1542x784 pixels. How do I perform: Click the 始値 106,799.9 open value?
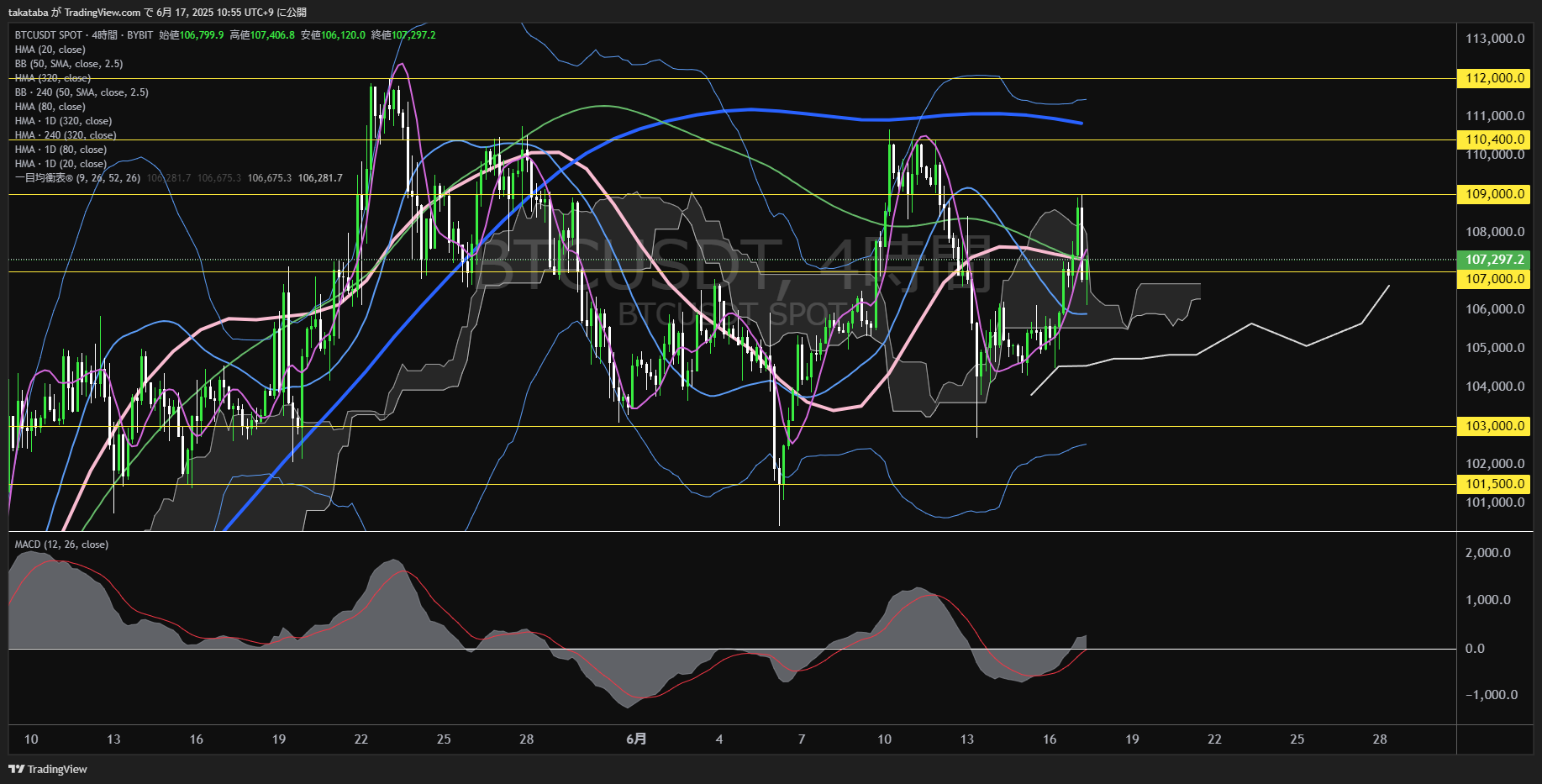[192, 35]
